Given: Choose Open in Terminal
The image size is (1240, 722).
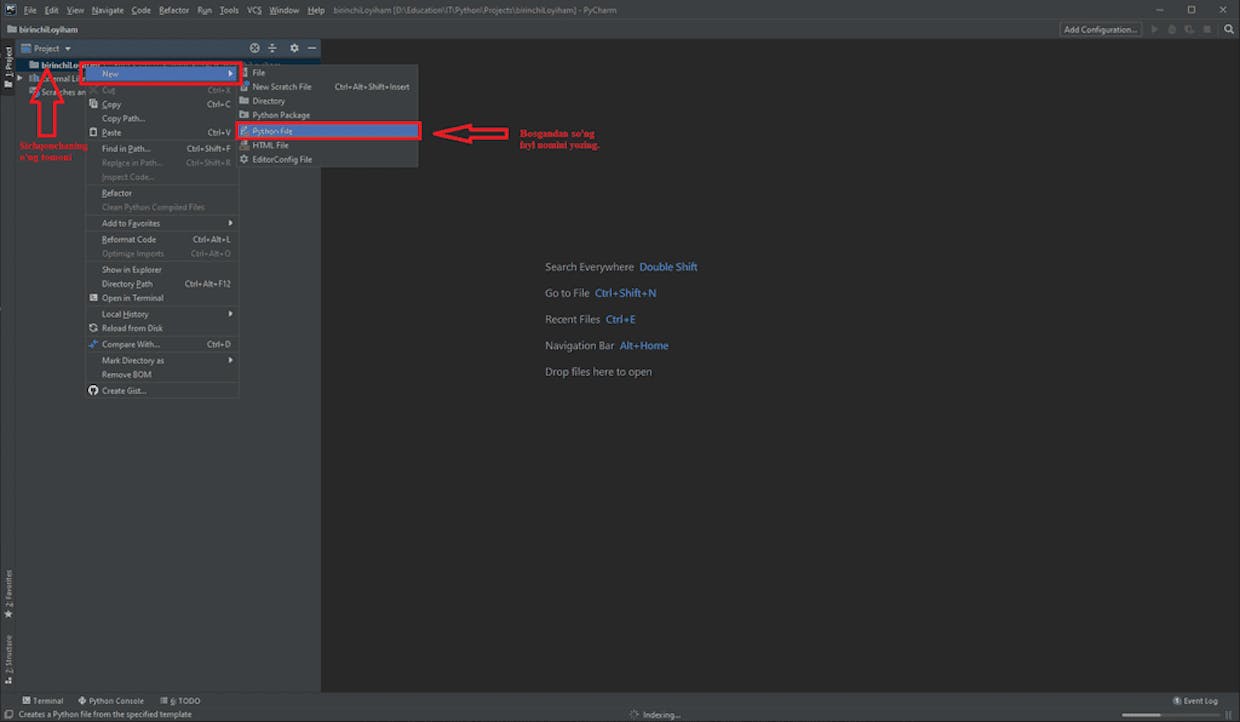Looking at the screenshot, I should click(161, 298).
